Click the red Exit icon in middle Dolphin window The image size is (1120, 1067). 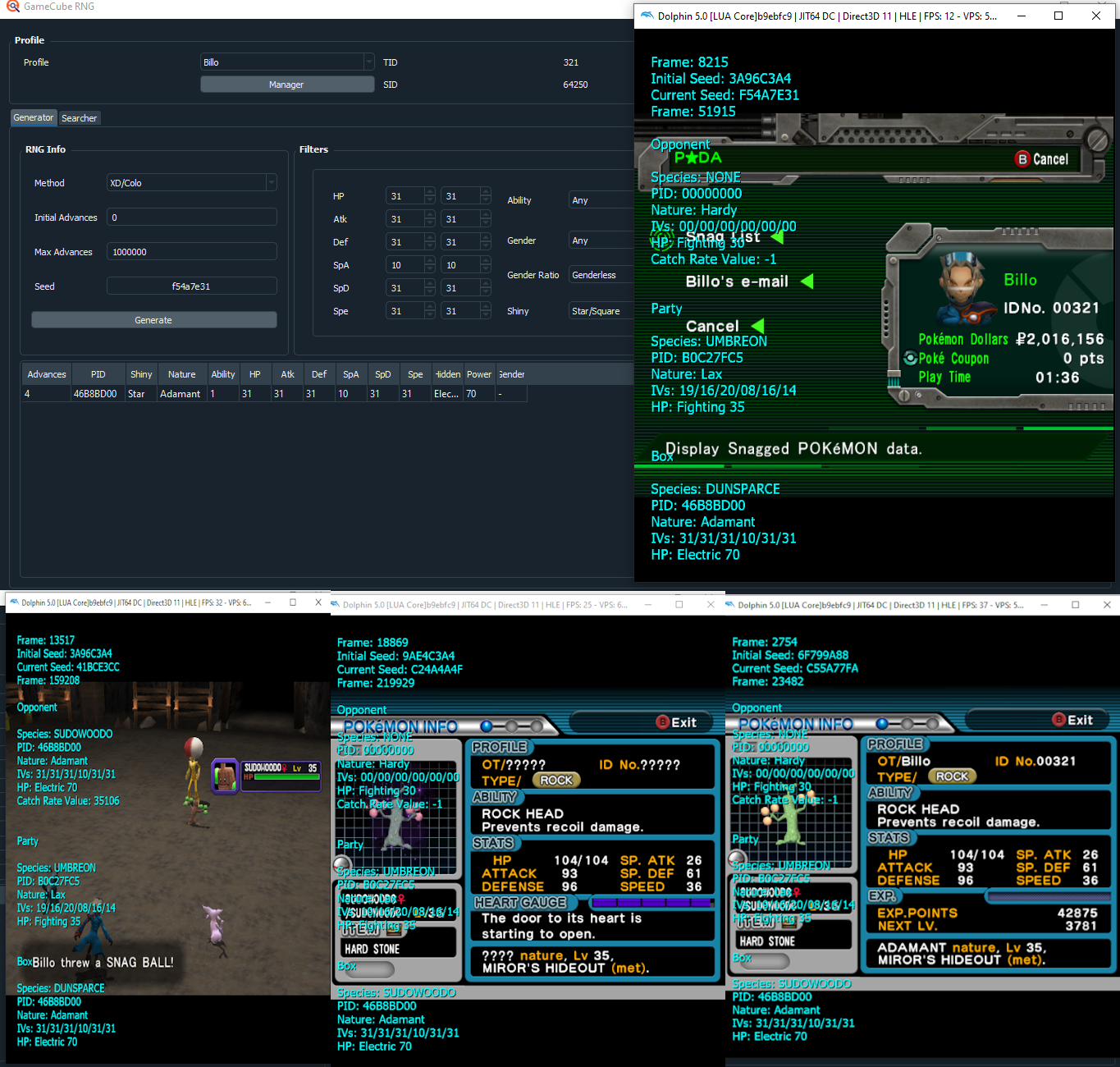662,722
